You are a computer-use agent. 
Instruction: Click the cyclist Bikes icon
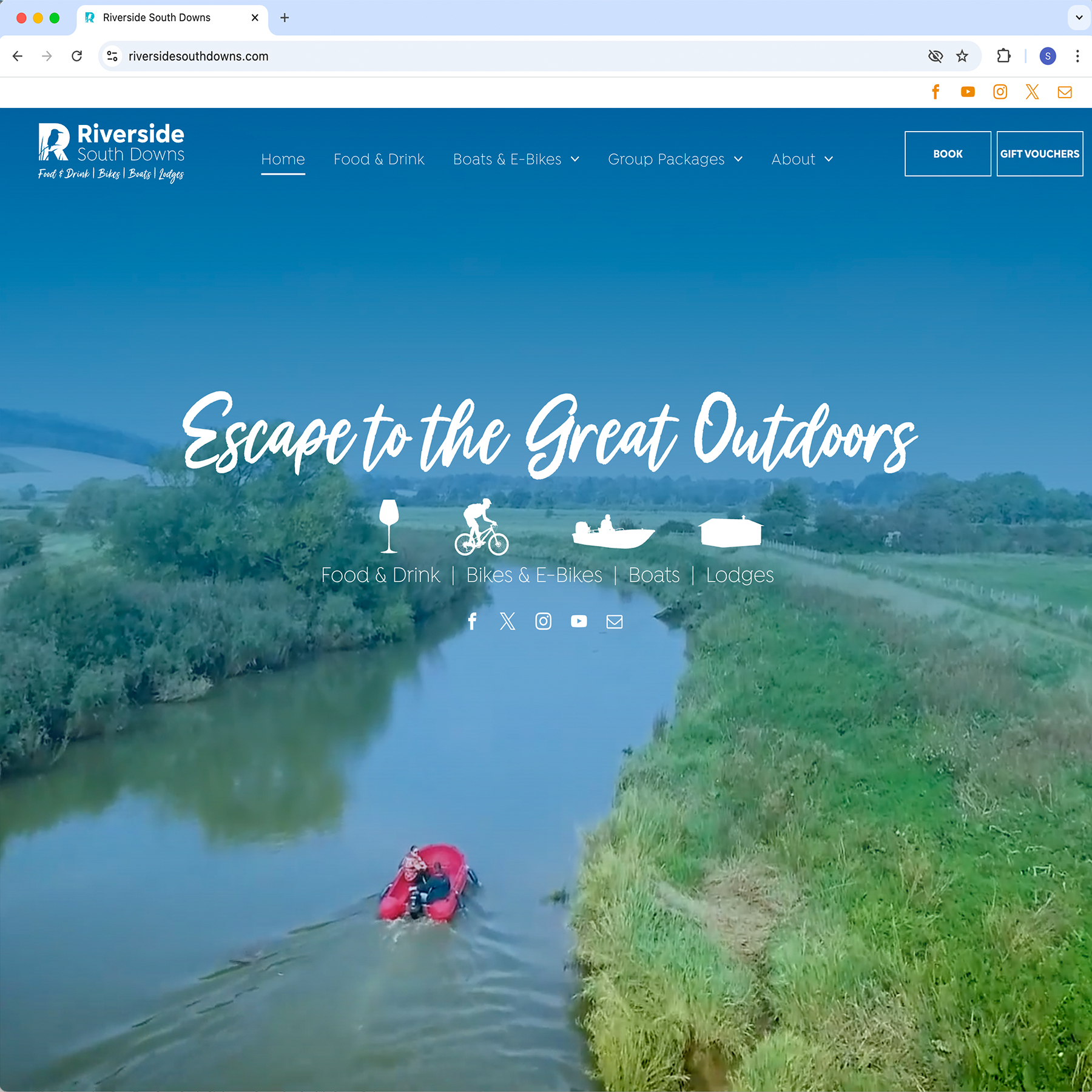pos(482,527)
